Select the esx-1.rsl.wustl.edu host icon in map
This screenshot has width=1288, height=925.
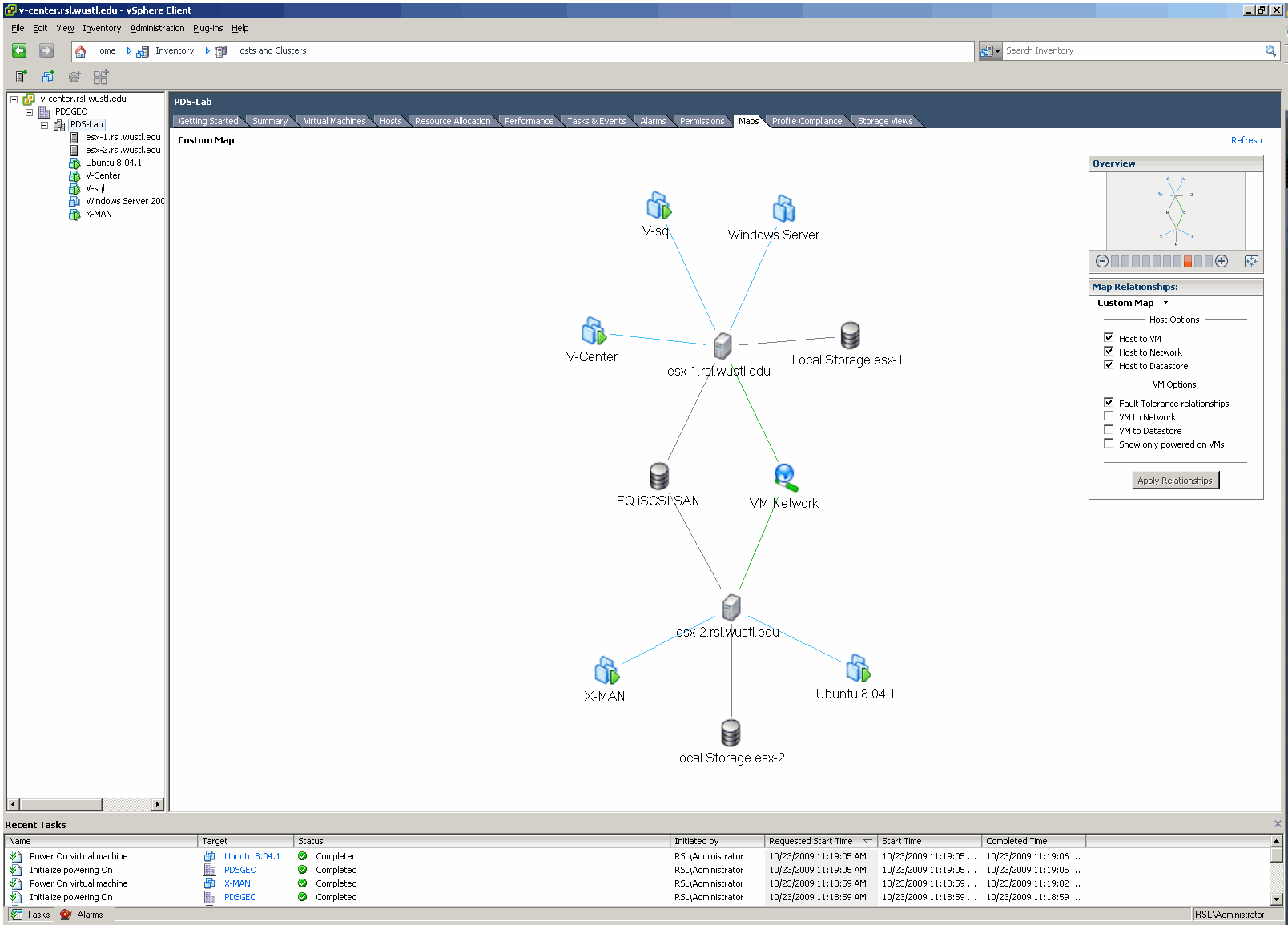[x=722, y=344]
